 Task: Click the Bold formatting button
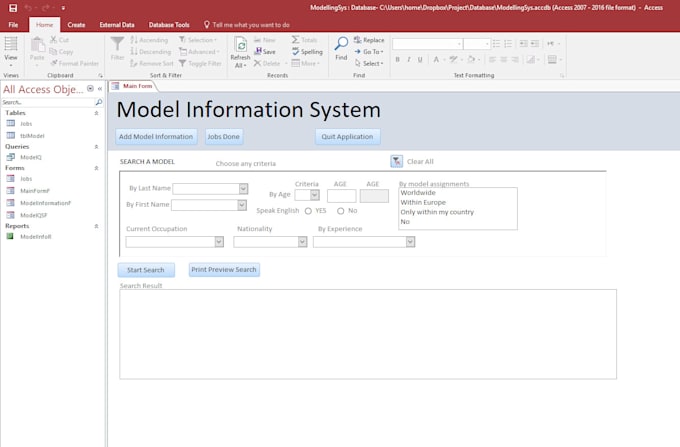click(397, 60)
